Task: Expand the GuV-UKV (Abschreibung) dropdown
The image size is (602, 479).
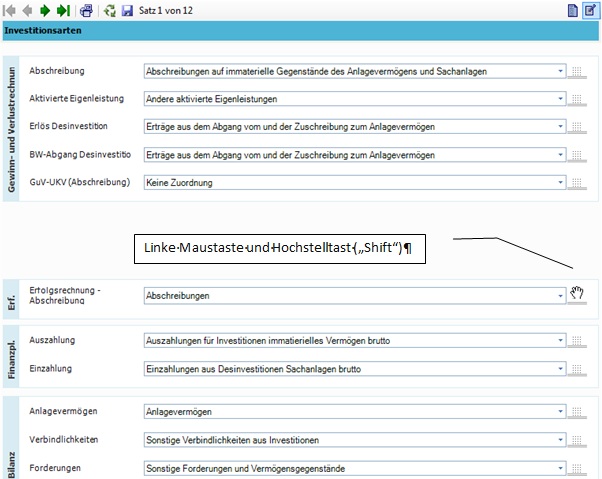Action: pos(560,183)
